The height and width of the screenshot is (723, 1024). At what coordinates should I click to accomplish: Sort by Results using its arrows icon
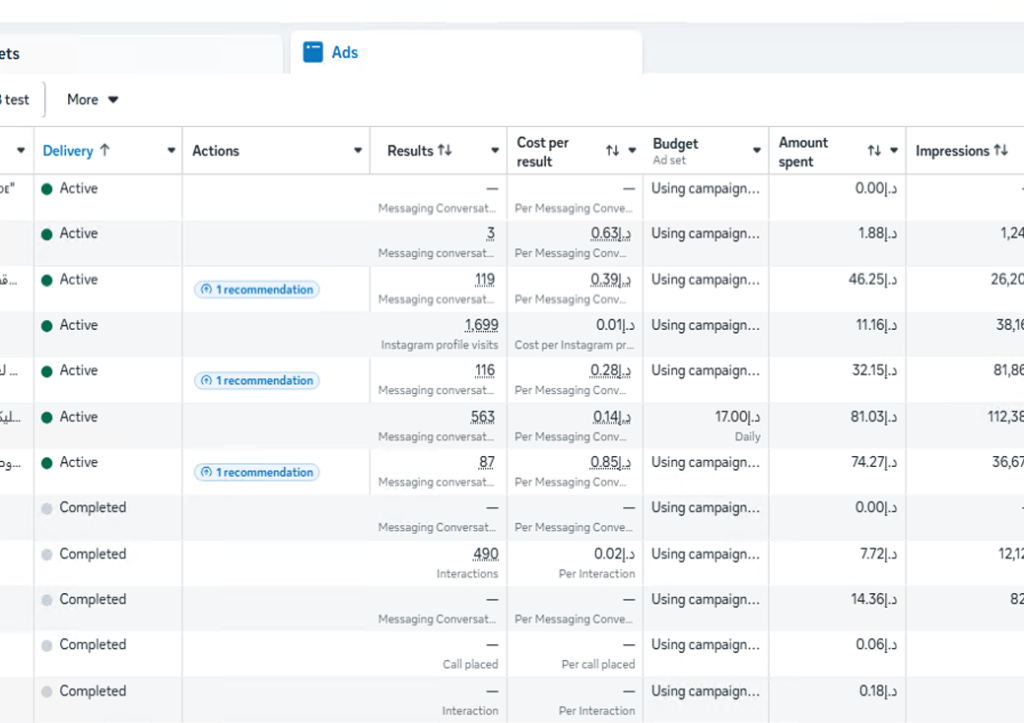pos(444,151)
